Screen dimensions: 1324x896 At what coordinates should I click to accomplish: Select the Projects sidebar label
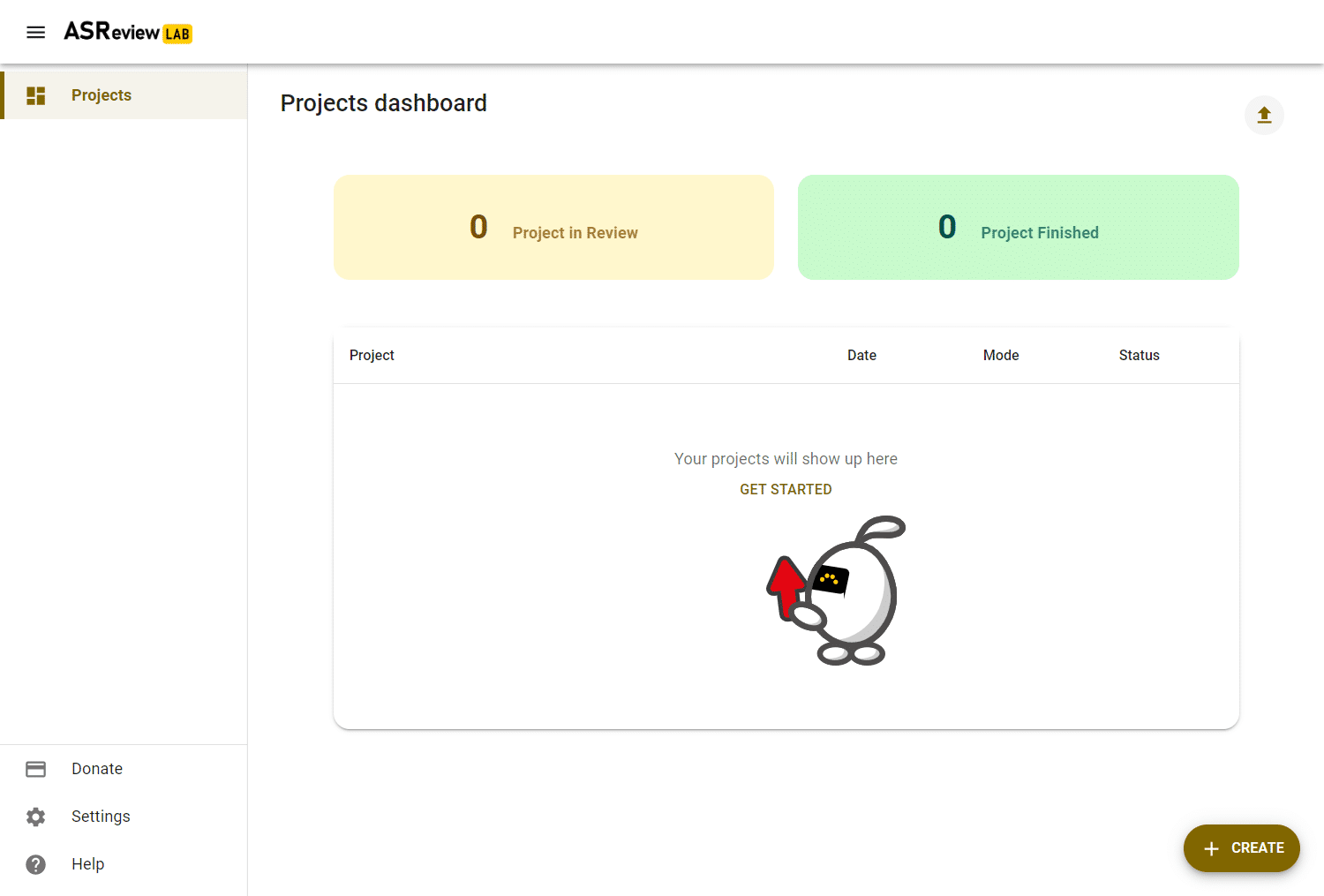pos(102,95)
